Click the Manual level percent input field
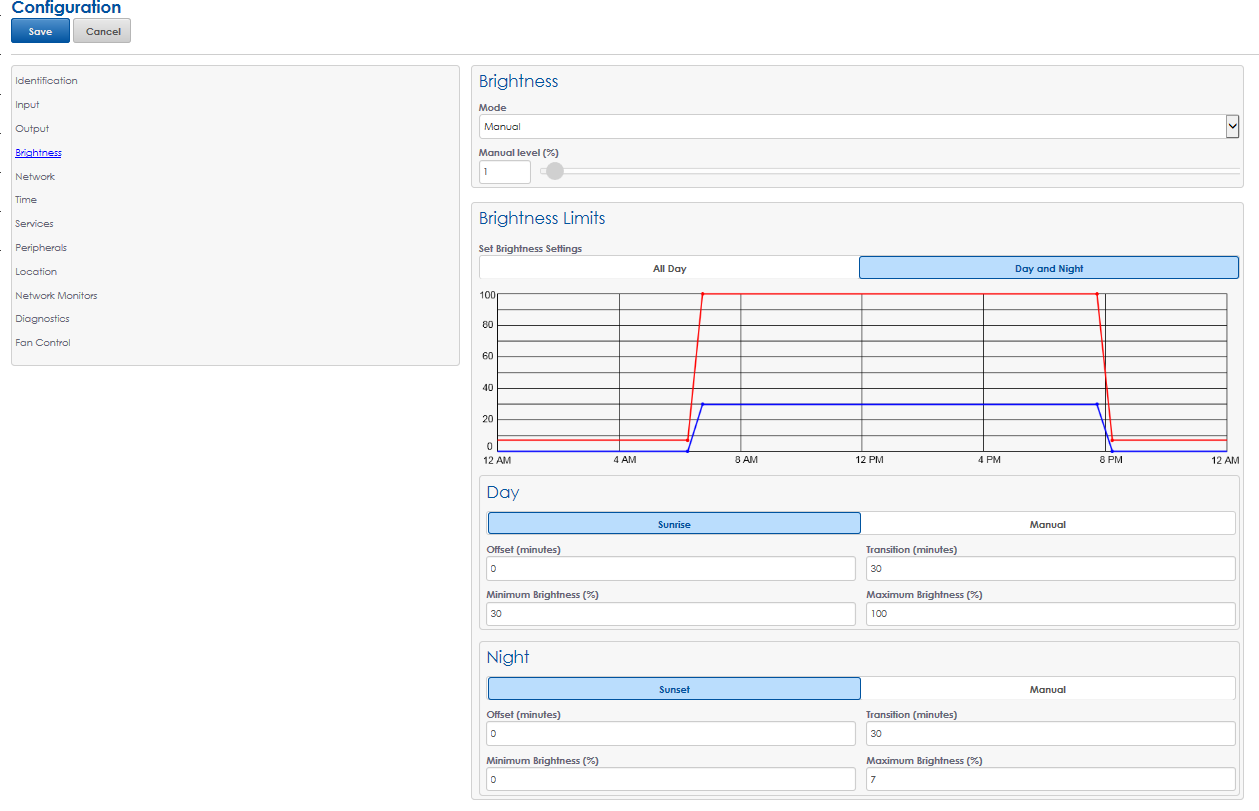 coord(505,172)
